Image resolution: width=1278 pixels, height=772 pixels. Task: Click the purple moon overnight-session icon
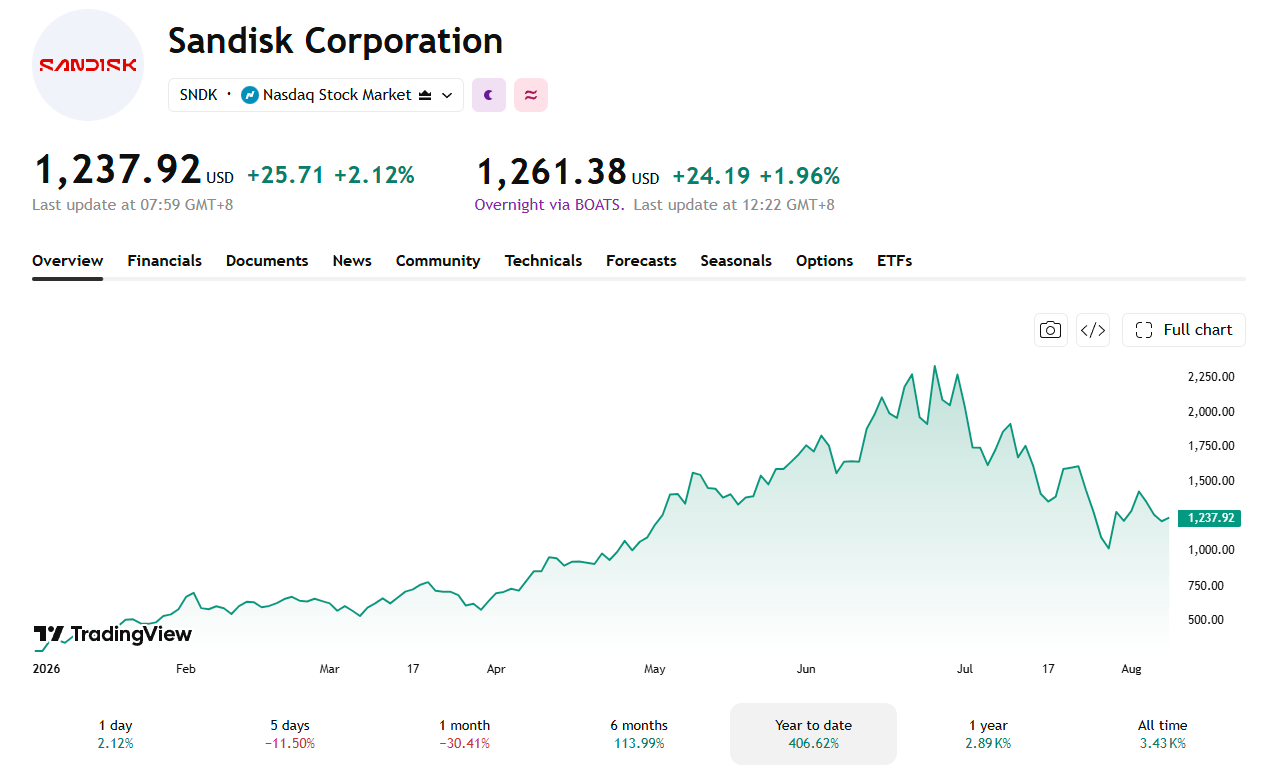click(x=489, y=95)
